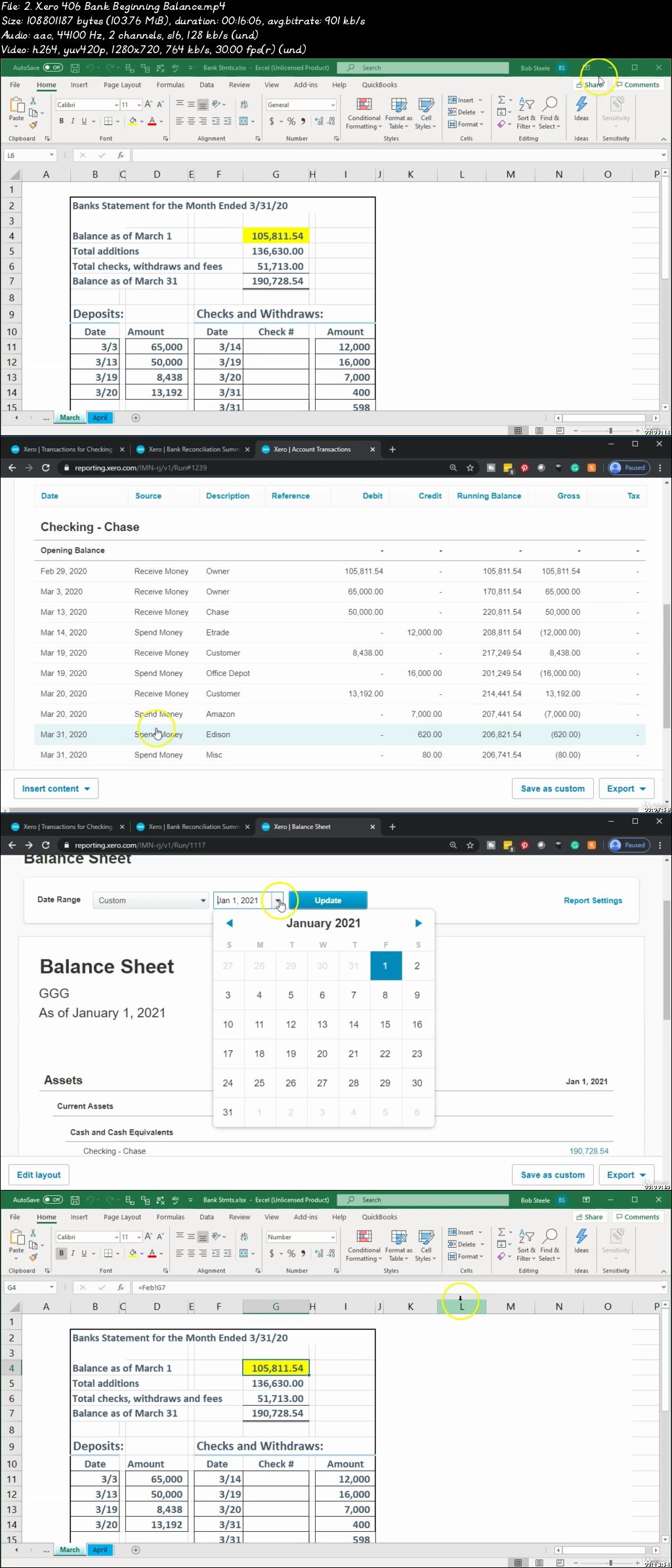Open Custom date range dropdown on Balance Sheet

point(150,900)
